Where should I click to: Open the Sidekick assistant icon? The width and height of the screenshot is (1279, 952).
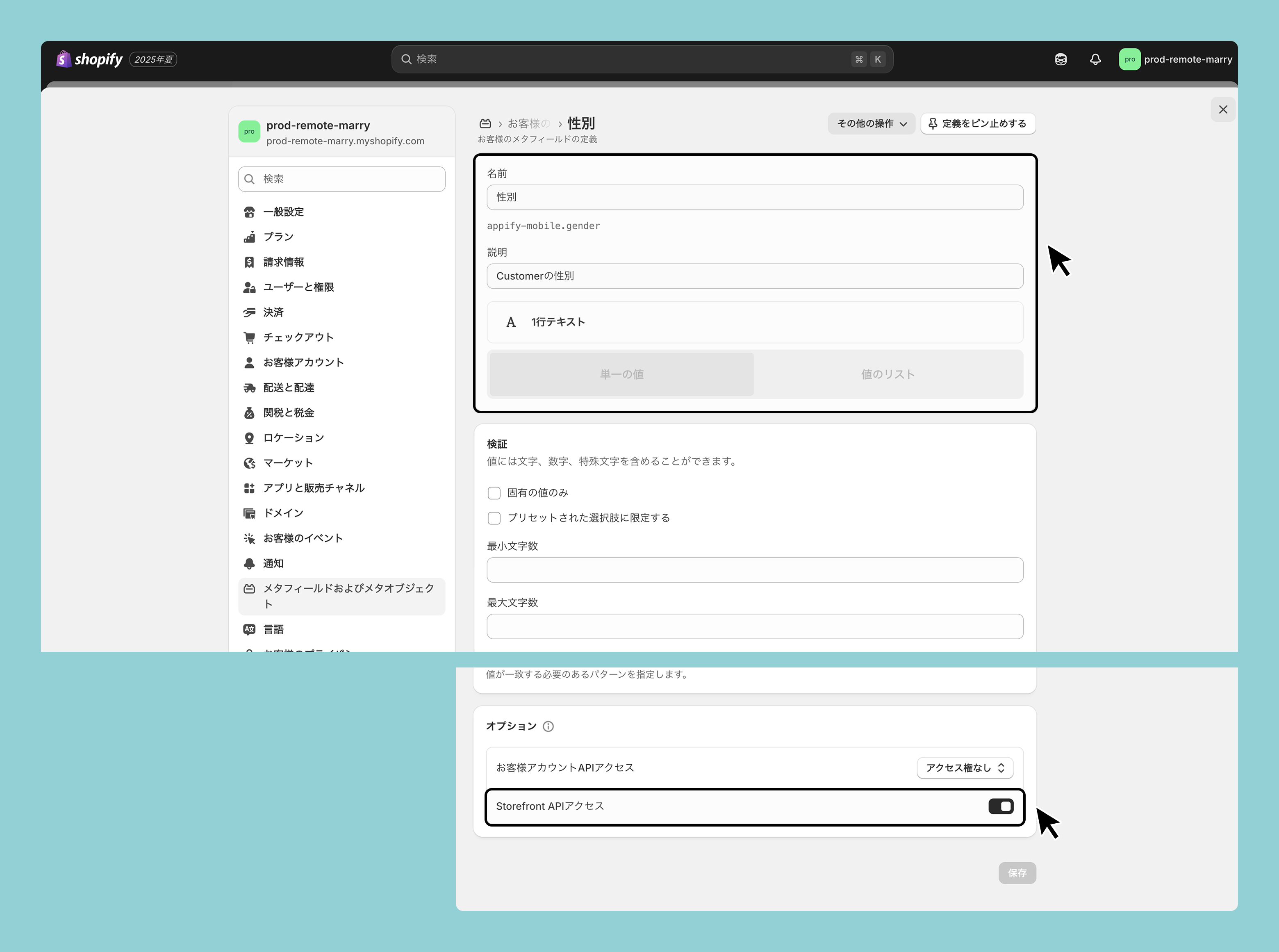pos(1061,59)
